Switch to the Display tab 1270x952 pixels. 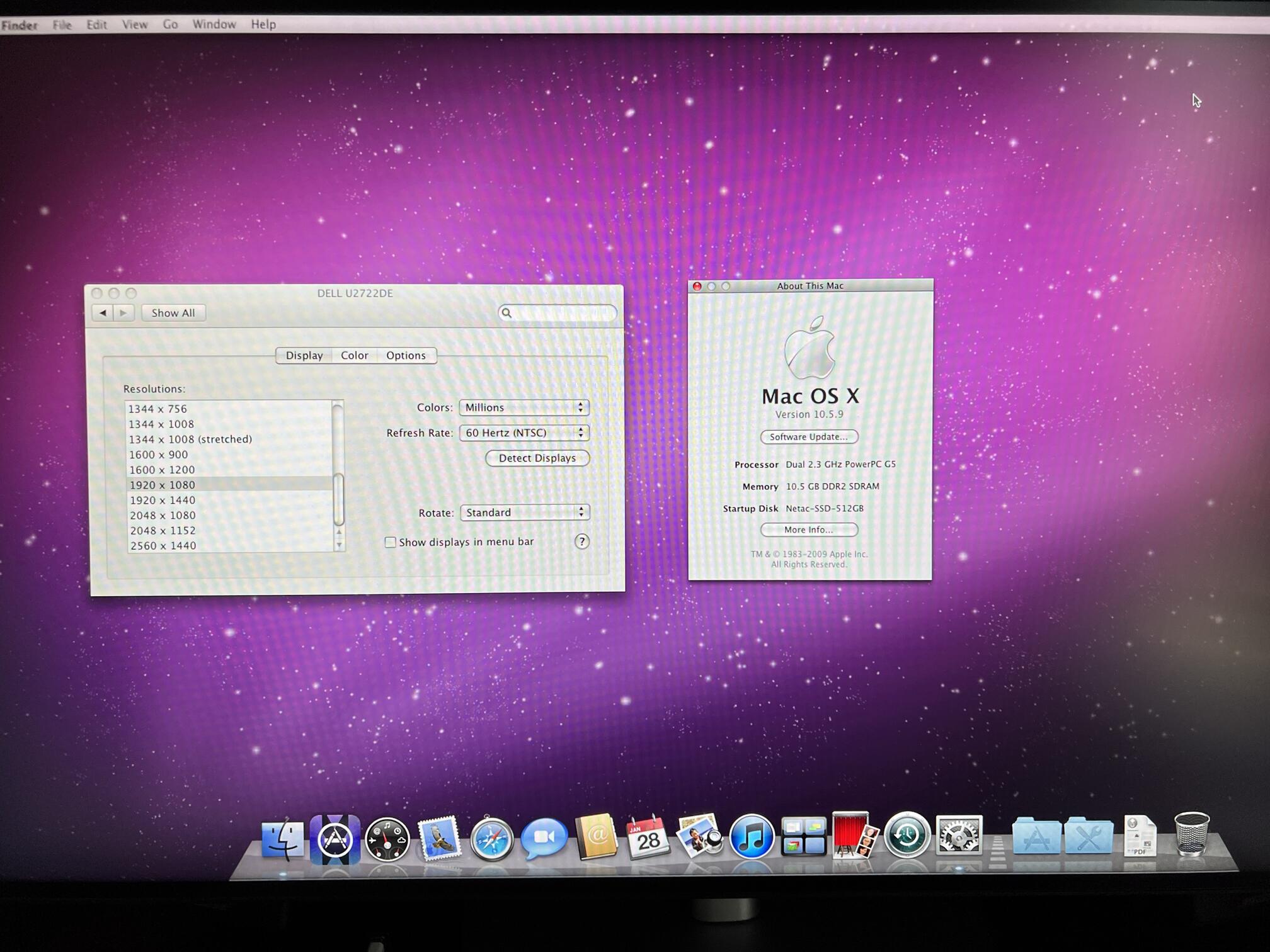pos(304,355)
